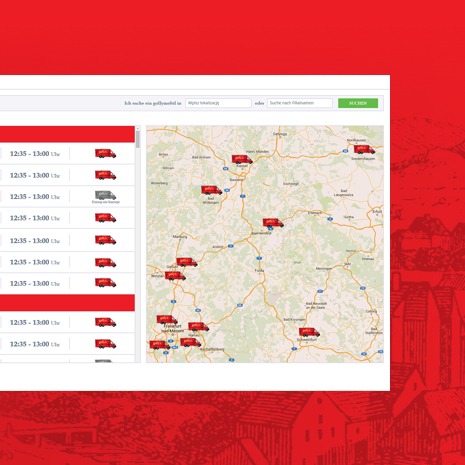This screenshot has width=465, height=465.
Task: Click truck marker beside Wetzlar
Action: click(175, 276)
